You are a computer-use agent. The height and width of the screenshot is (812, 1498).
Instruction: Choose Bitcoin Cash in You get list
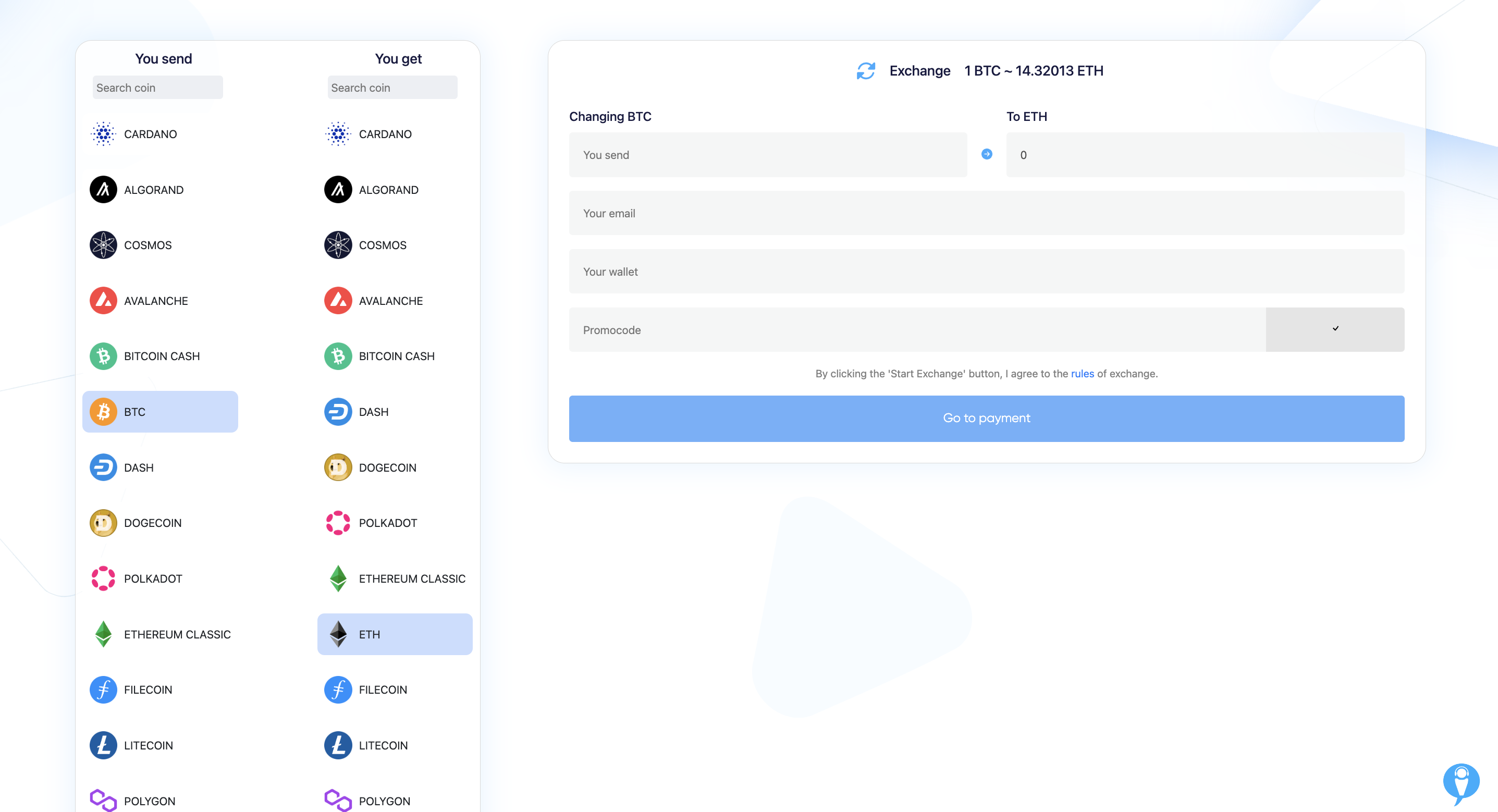396,356
